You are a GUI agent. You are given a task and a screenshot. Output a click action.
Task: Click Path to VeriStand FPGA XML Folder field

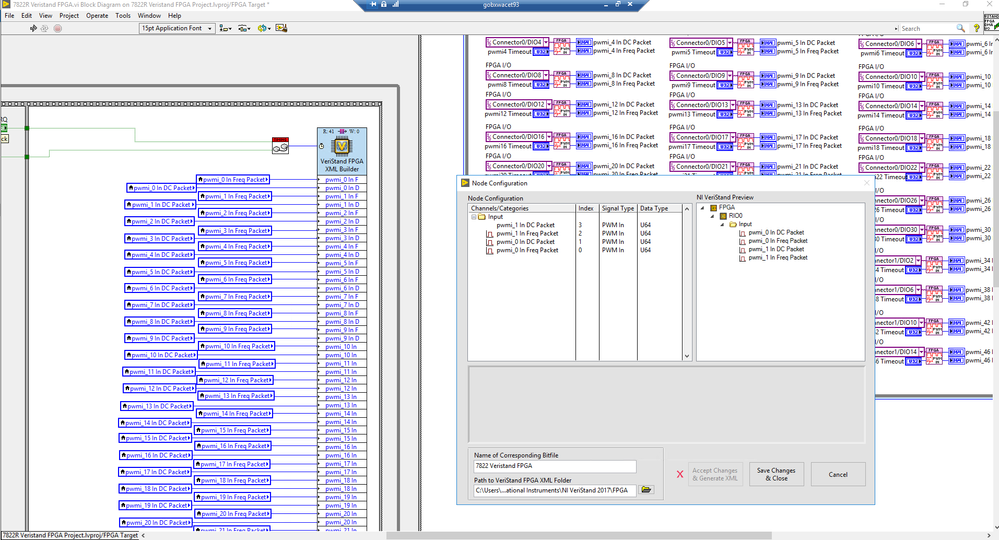tap(554, 490)
